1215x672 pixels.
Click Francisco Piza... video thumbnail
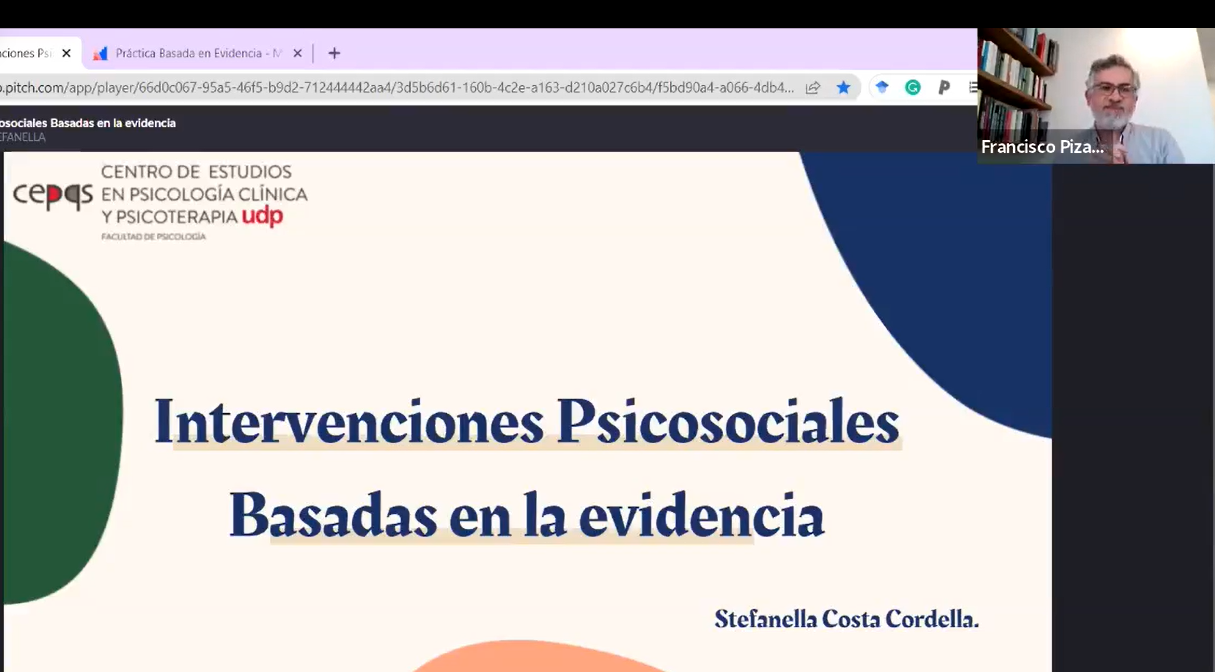[x=1096, y=96]
